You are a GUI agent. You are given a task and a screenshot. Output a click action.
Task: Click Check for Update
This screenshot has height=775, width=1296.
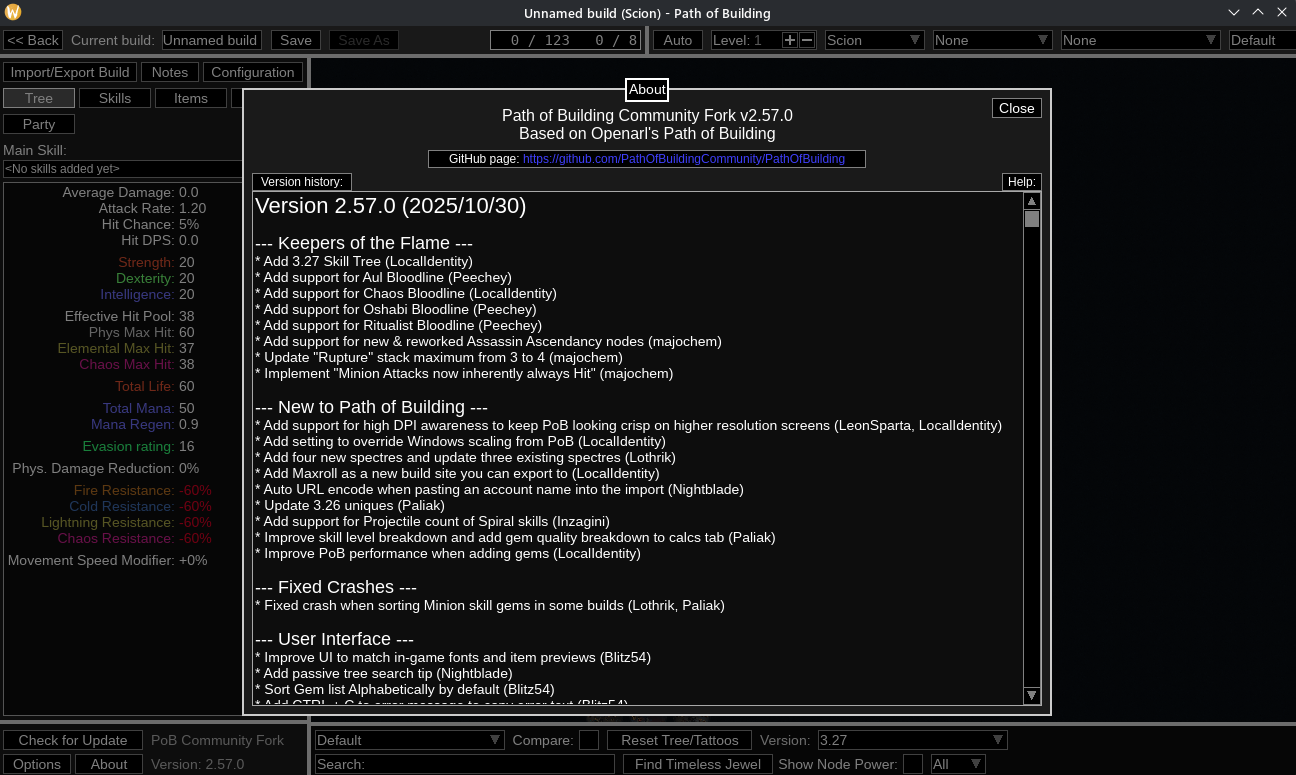point(73,740)
